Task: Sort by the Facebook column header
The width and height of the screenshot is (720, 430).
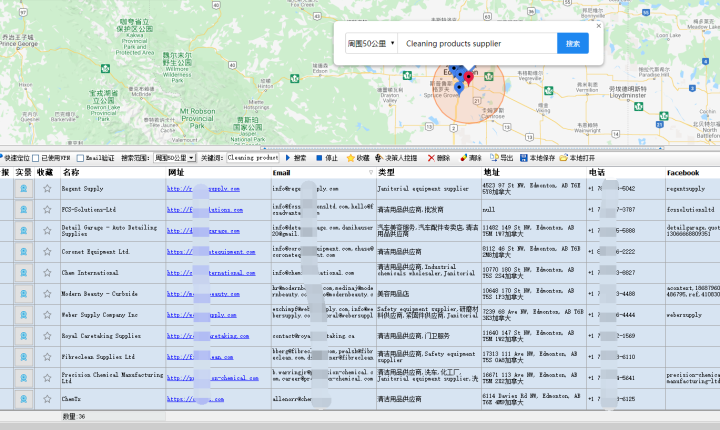Action: click(692, 173)
